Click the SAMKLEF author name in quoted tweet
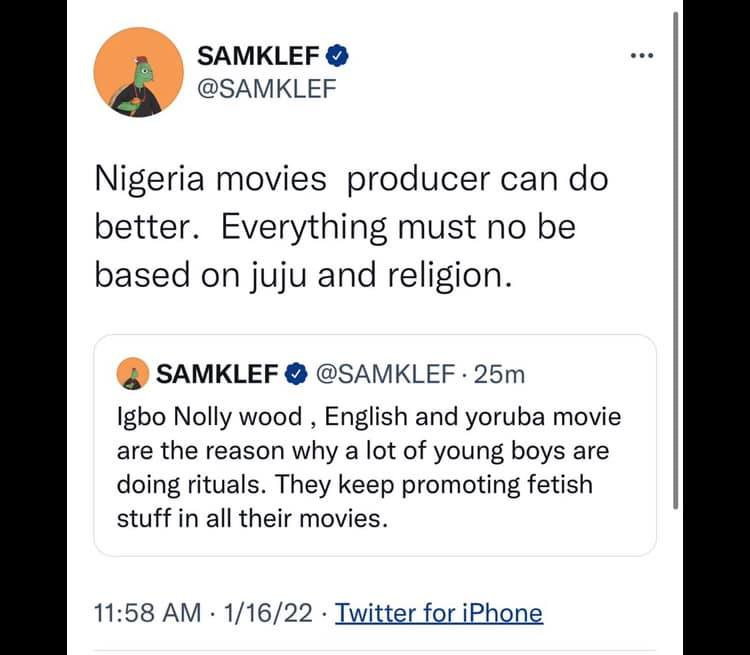The image size is (750, 655). pos(217,375)
